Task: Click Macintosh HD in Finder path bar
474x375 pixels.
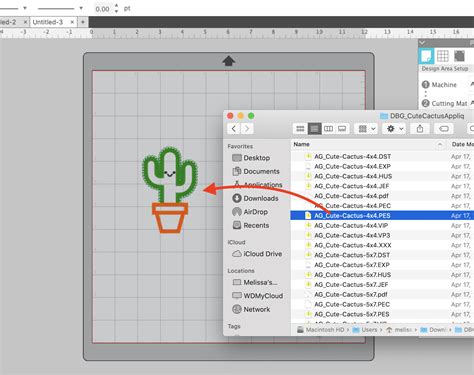Action: point(321,330)
